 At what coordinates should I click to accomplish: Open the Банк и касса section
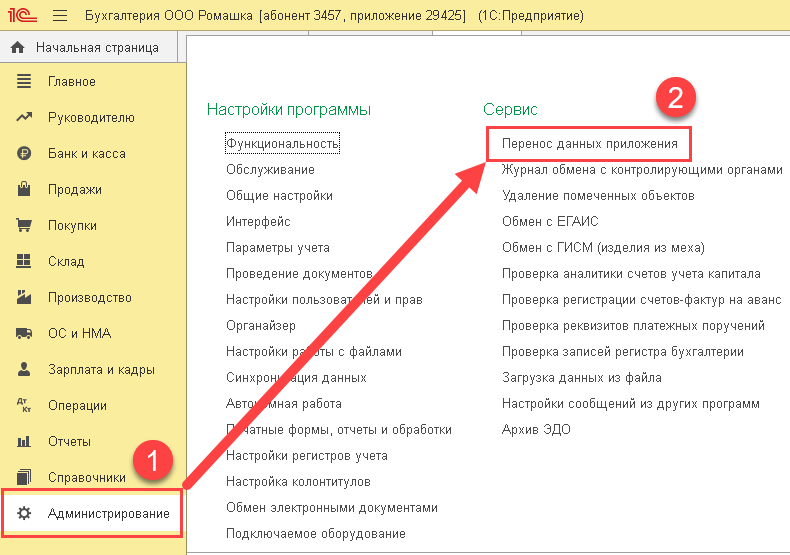pos(87,154)
